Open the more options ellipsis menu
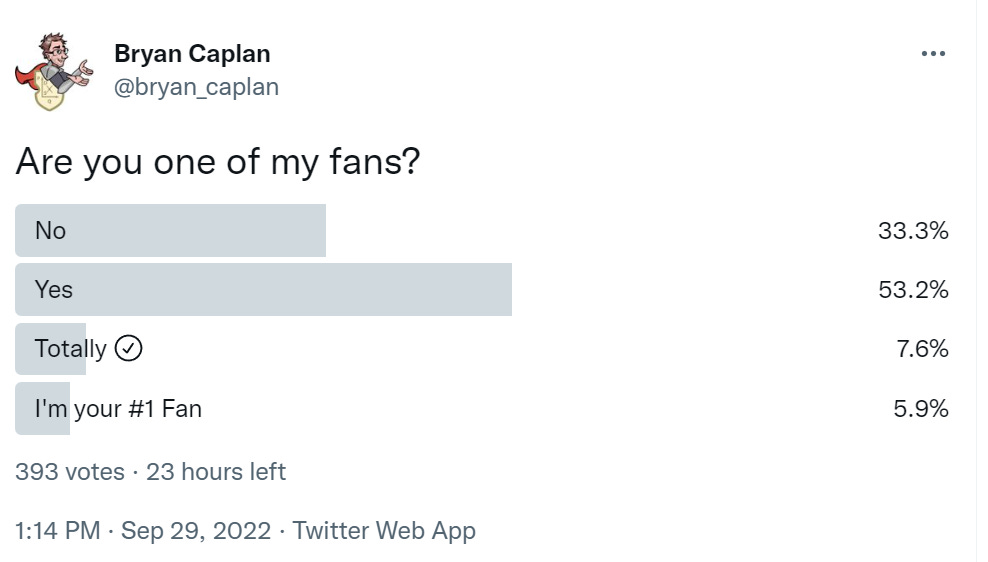 pos(932,54)
